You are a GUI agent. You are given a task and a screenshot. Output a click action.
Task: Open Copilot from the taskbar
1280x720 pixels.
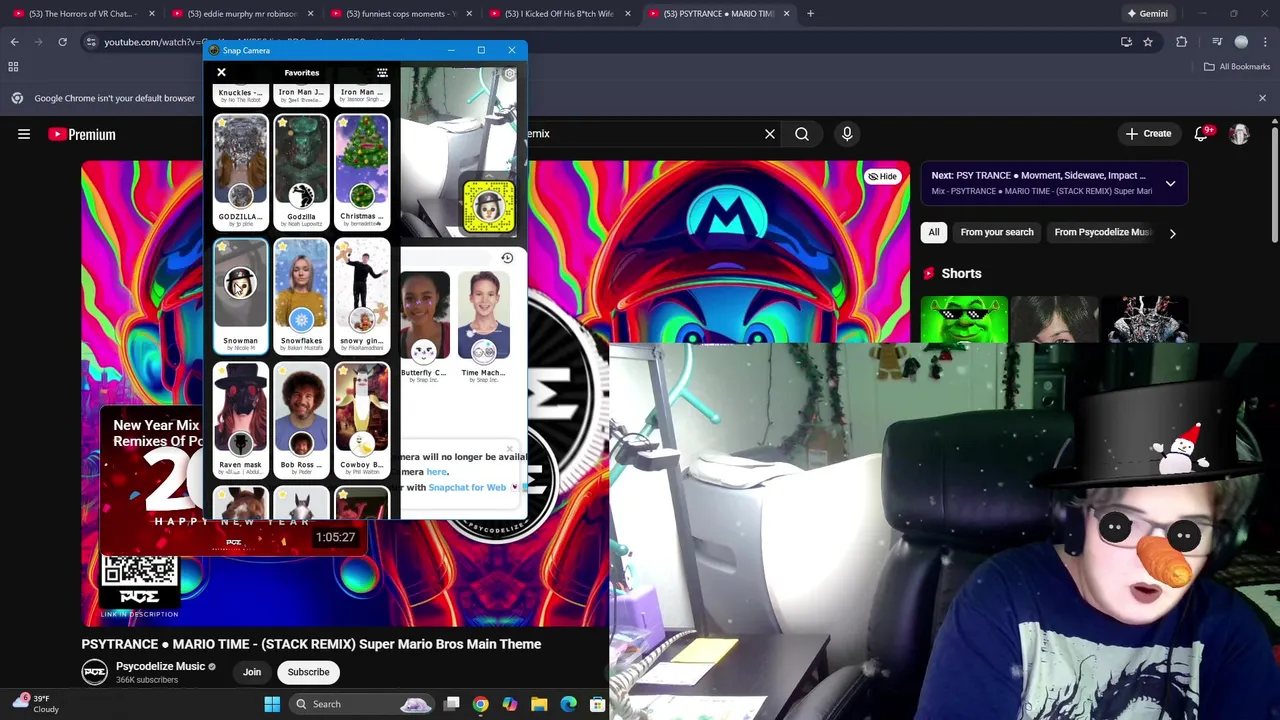(x=510, y=704)
